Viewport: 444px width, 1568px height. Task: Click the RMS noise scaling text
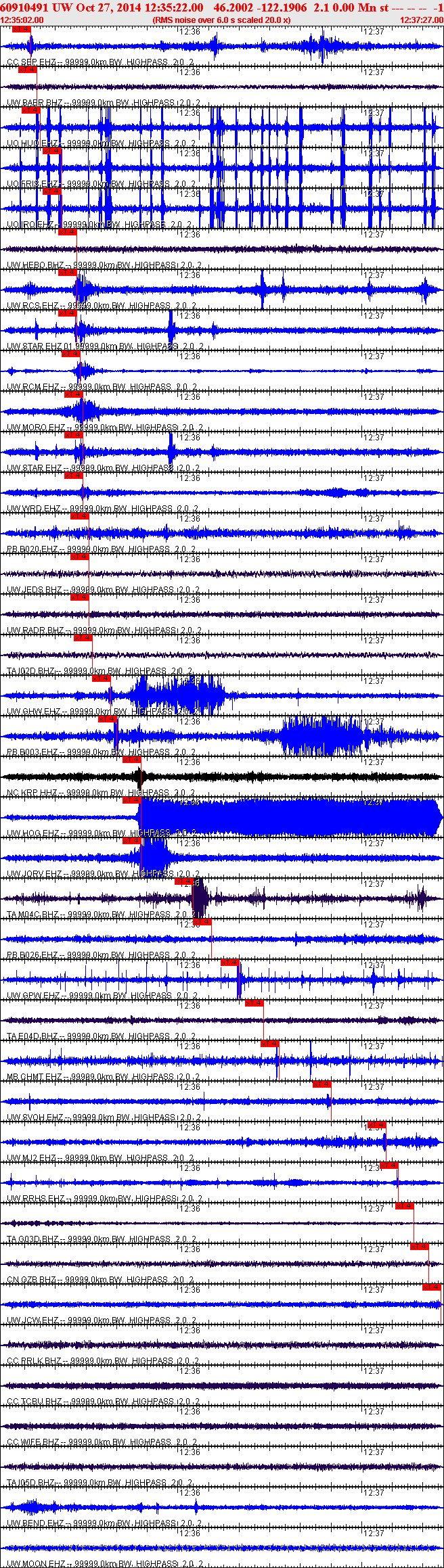pyautogui.click(x=222, y=20)
